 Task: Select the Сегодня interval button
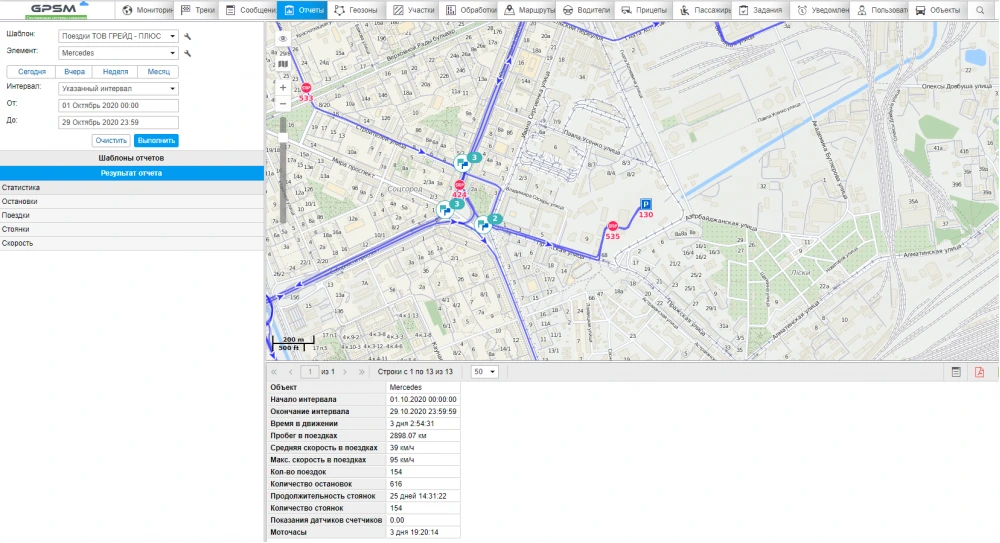click(31, 71)
